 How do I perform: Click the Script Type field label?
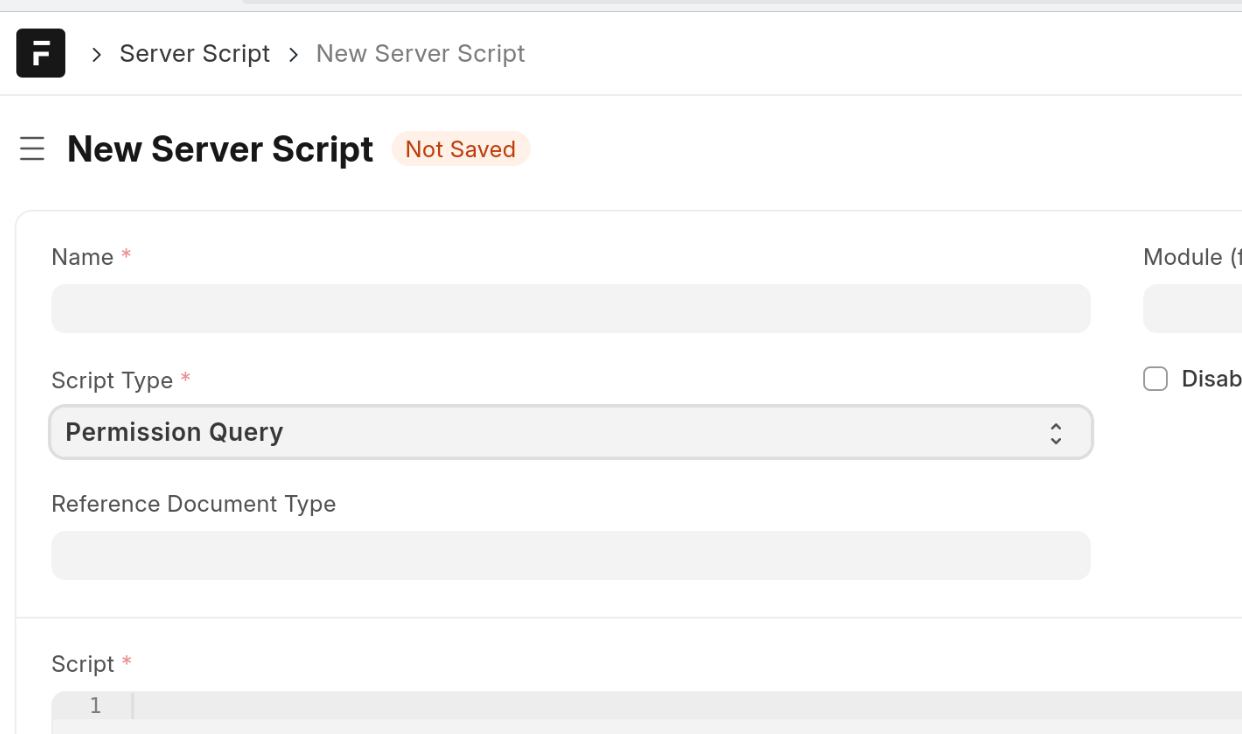click(110, 380)
